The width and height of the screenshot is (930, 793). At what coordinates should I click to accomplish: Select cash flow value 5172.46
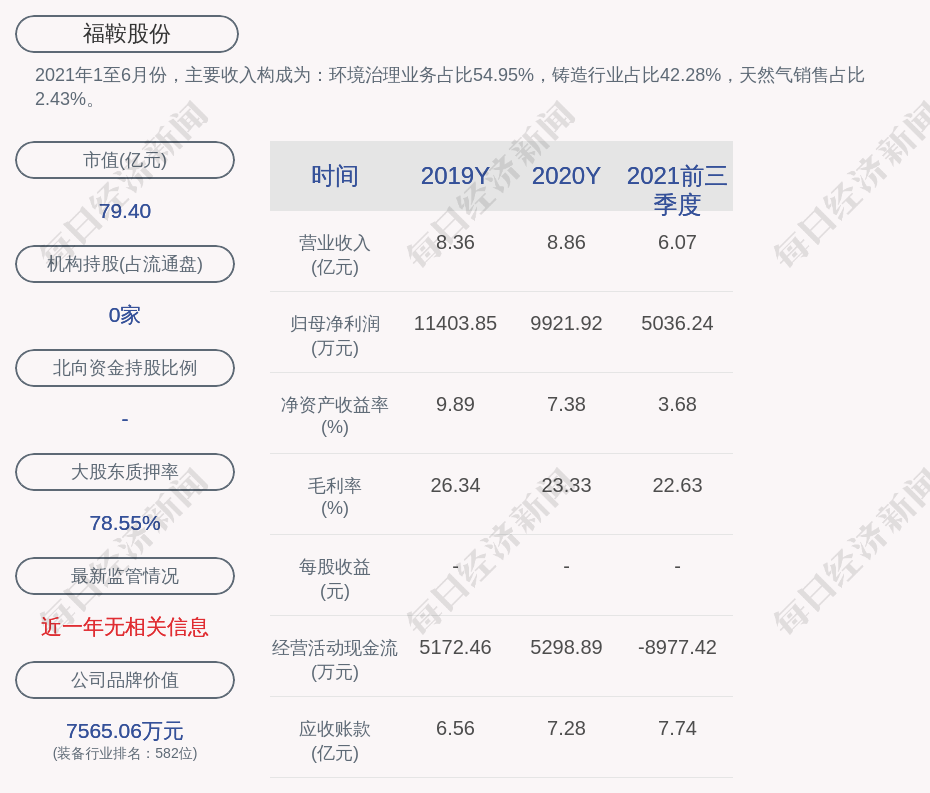tap(455, 647)
